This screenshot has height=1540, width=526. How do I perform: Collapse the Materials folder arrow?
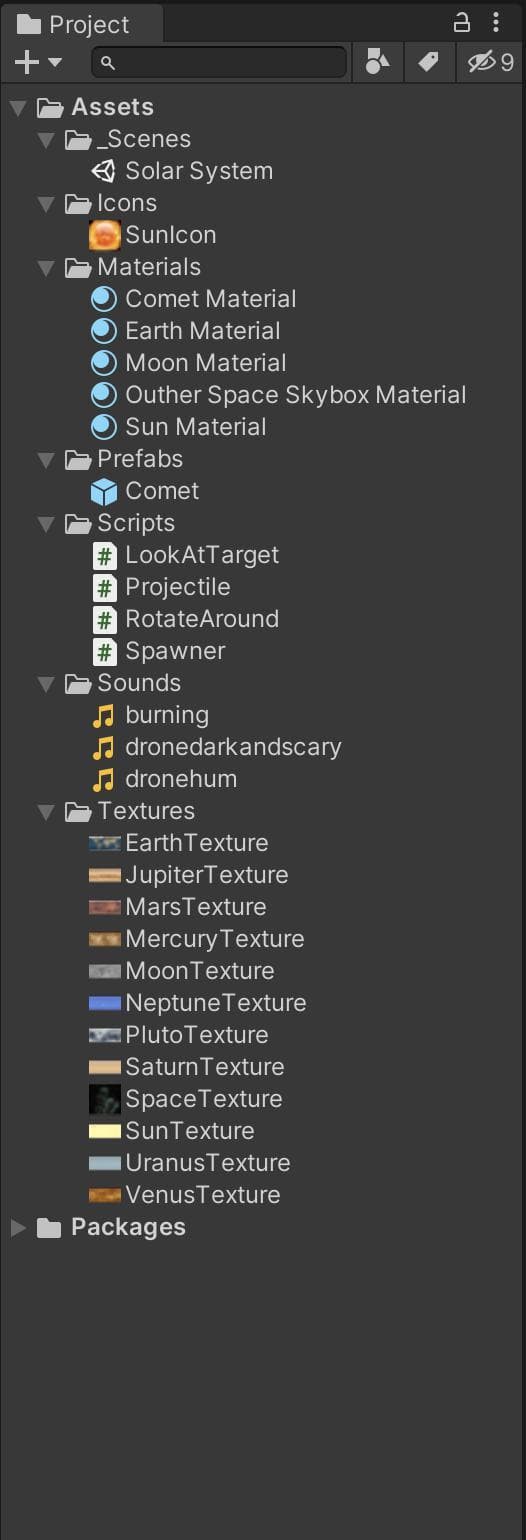click(x=45, y=267)
